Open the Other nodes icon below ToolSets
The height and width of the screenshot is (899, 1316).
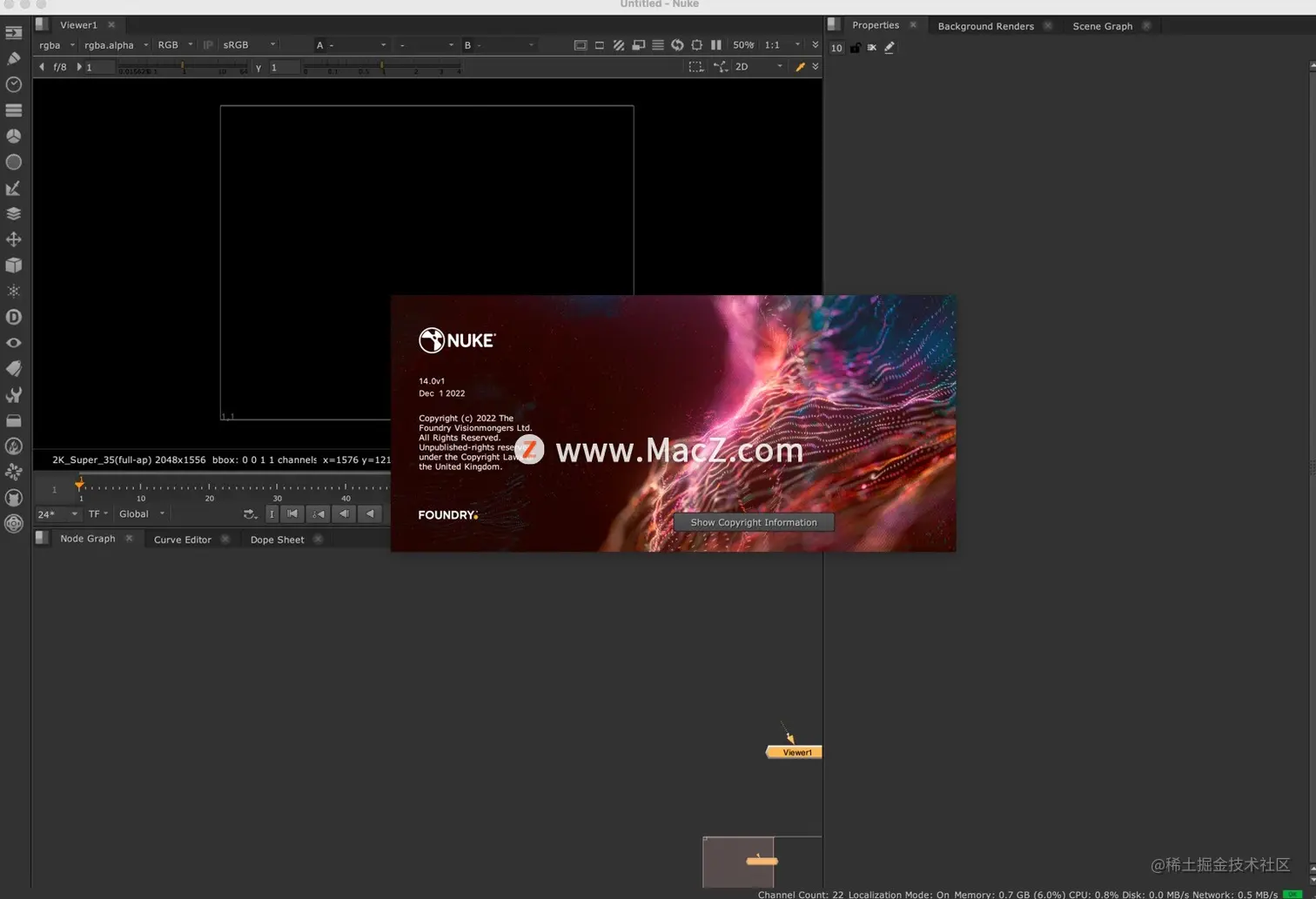pos(14,420)
